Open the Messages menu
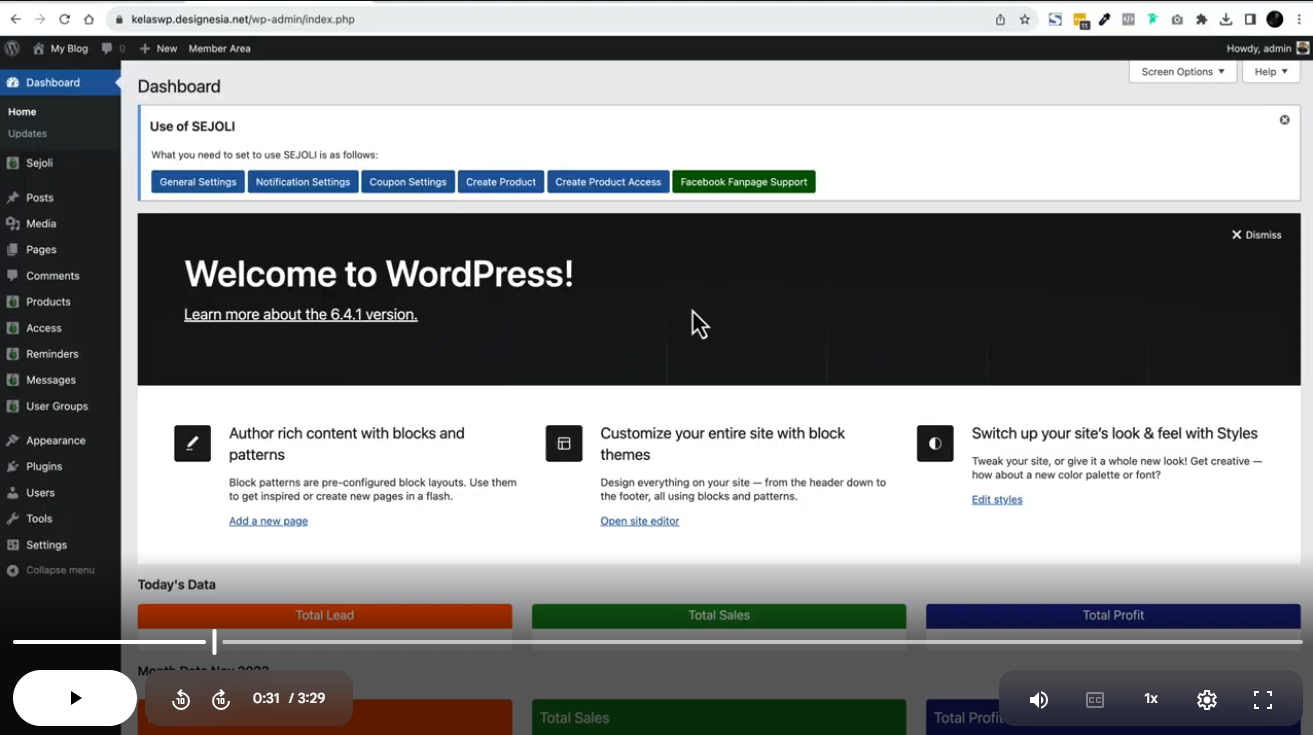This screenshot has height=735, width=1313. pyautogui.click(x=60, y=380)
